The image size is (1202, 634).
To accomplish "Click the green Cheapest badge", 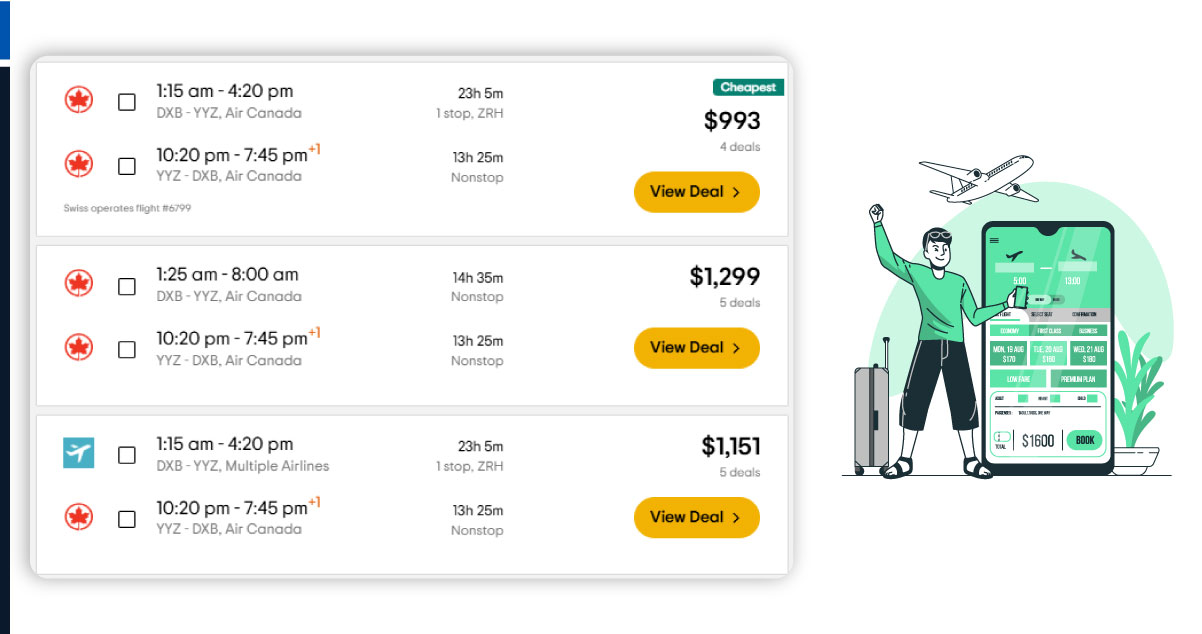I will 748,88.
